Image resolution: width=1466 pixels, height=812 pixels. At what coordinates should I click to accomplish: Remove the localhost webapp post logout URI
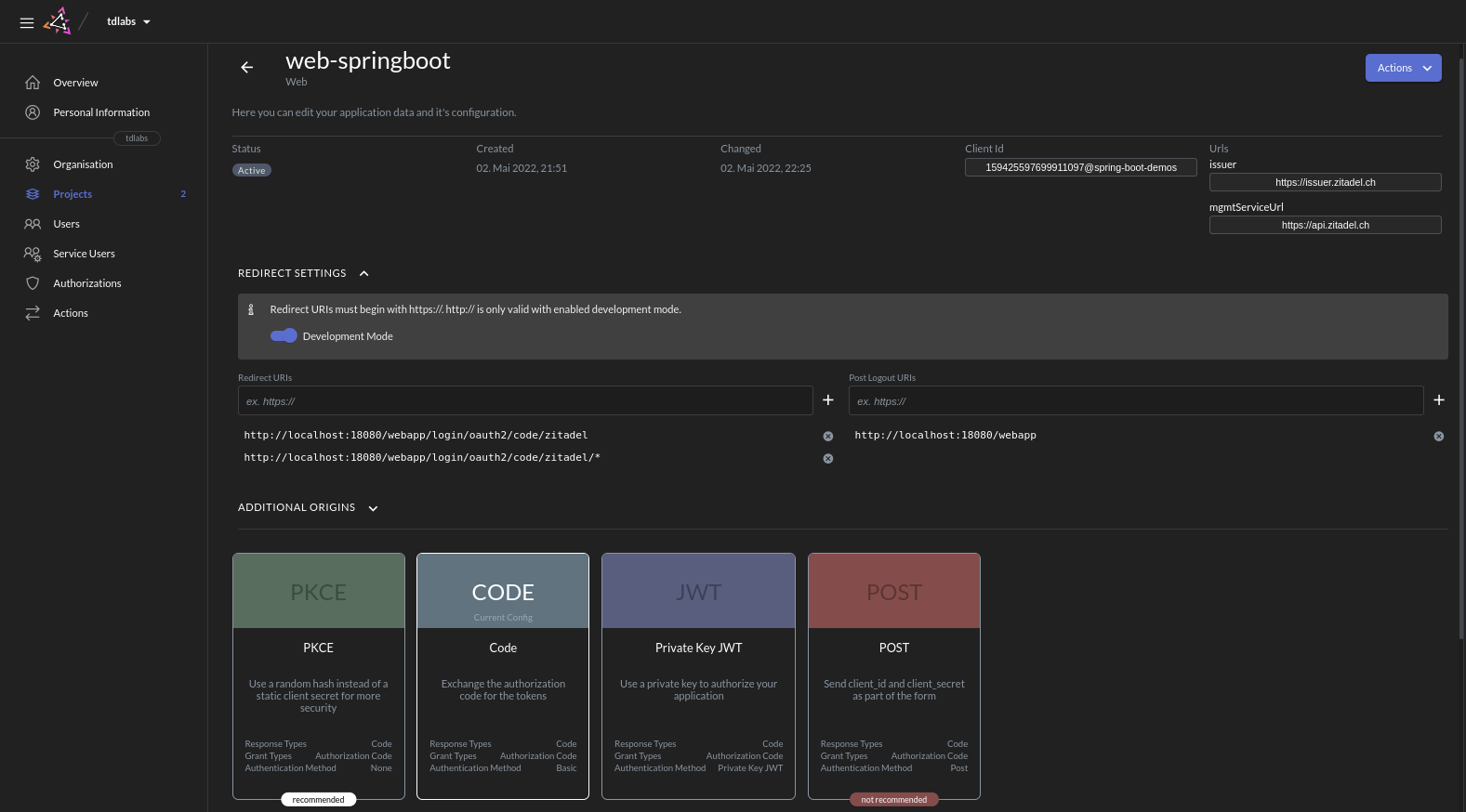(1439, 436)
